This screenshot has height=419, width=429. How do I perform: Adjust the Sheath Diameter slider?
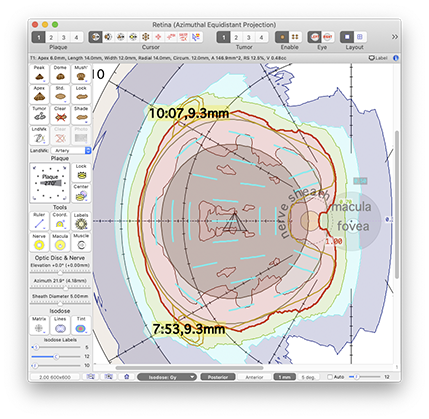click(60, 303)
